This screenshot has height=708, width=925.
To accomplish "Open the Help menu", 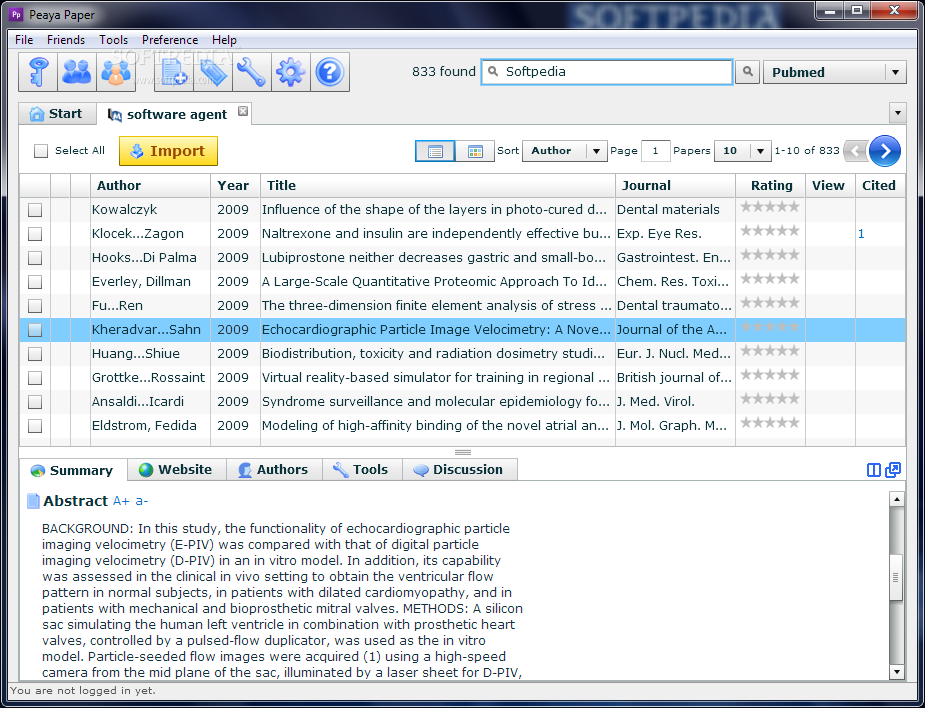I will pos(224,40).
